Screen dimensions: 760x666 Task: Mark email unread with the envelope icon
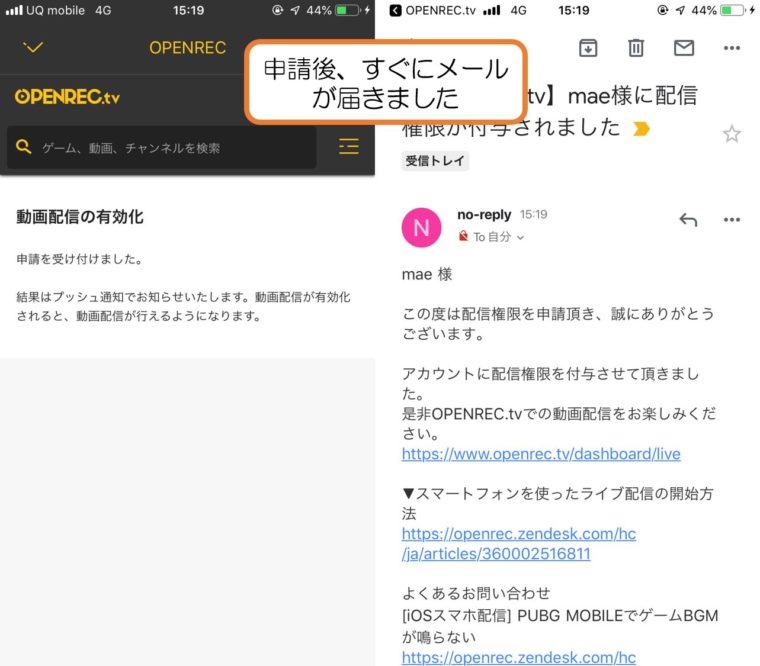684,48
